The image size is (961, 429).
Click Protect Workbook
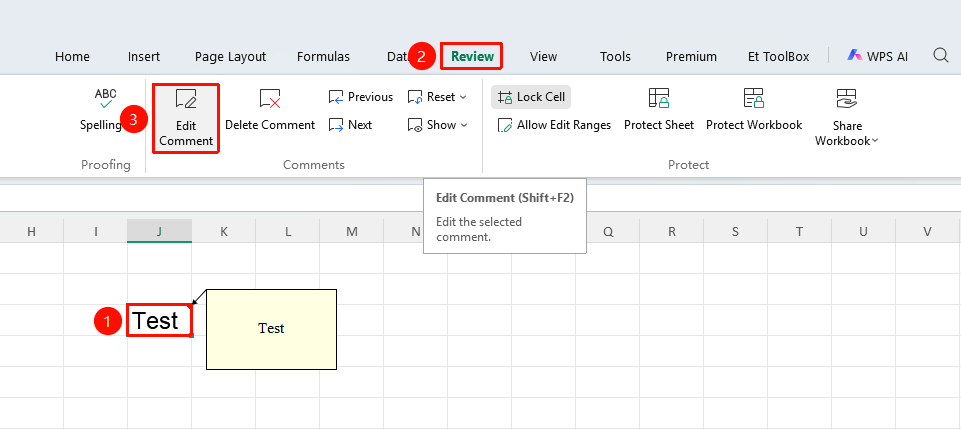coord(754,110)
